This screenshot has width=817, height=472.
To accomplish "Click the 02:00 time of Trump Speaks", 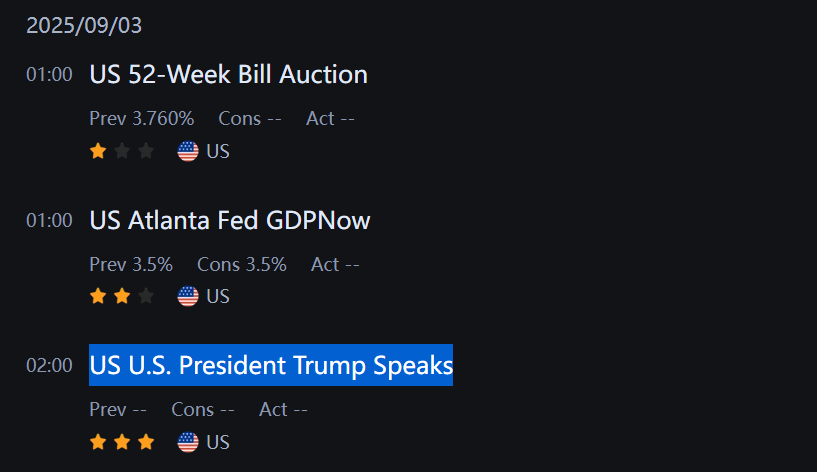I will pyautogui.click(x=49, y=366).
